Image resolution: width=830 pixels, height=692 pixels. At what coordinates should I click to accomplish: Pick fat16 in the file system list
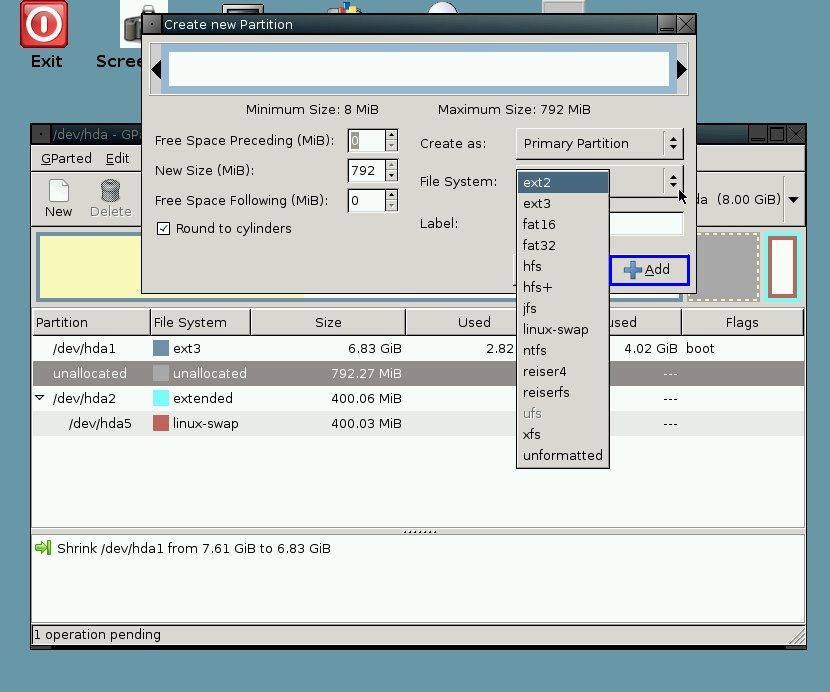[563, 224]
